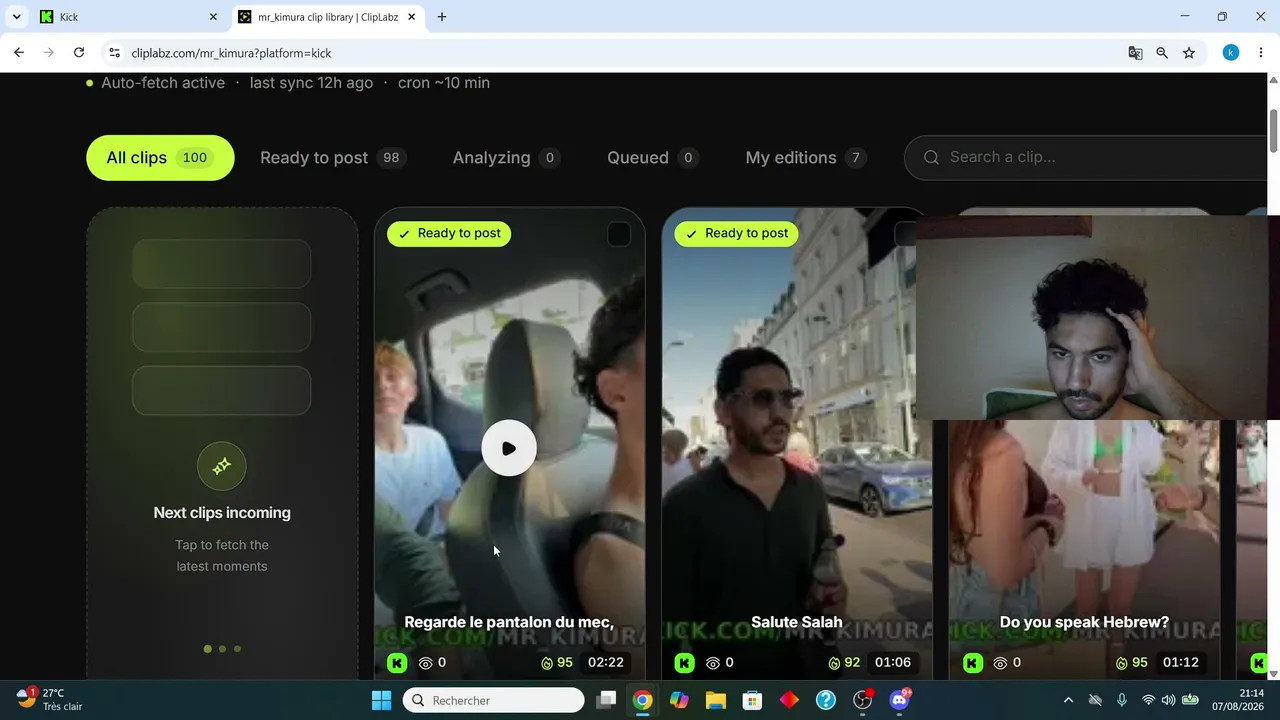The height and width of the screenshot is (720, 1280).
Task: Click the Kick logo on the "Do you speak Hebrew?" clip
Action: [x=972, y=662]
